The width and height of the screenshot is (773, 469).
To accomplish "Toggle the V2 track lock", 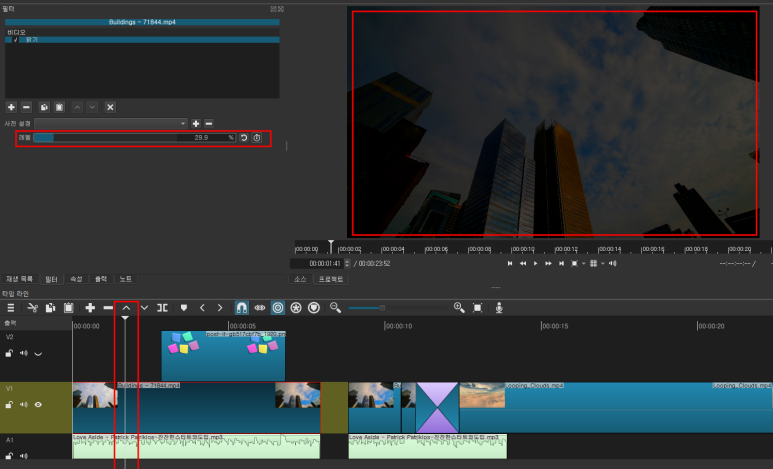I will pos(9,353).
